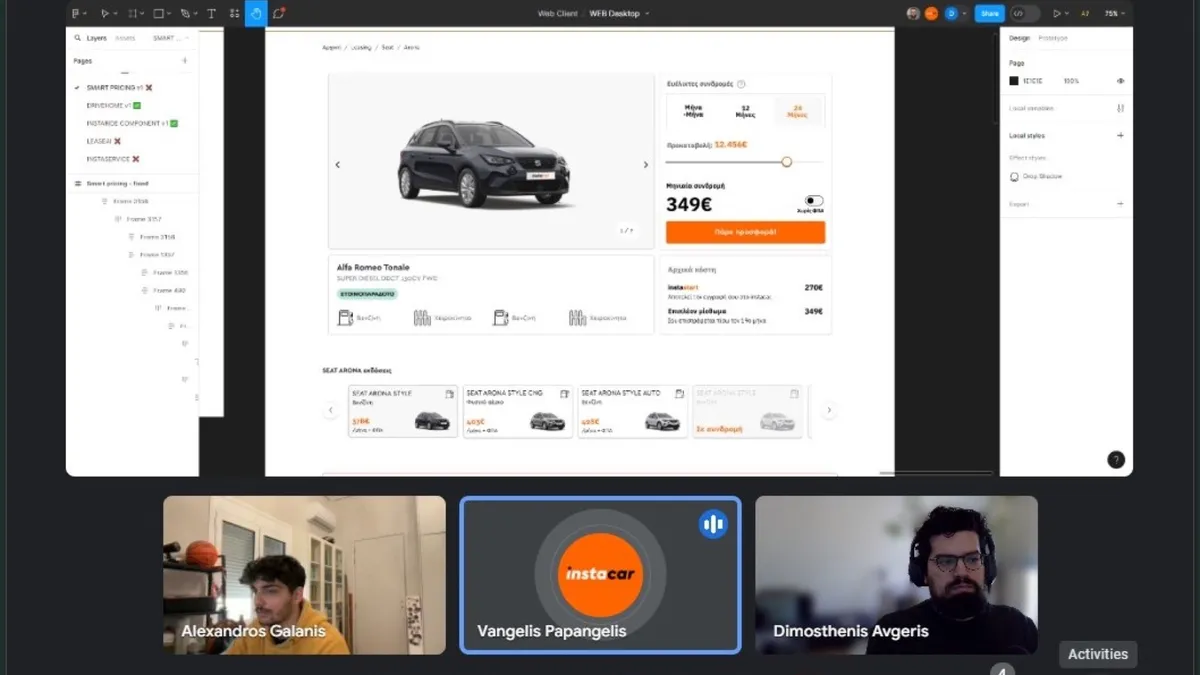Screen dimensions: 1200x675
Task: Present prototype with the play icon
Action: coord(1057,13)
